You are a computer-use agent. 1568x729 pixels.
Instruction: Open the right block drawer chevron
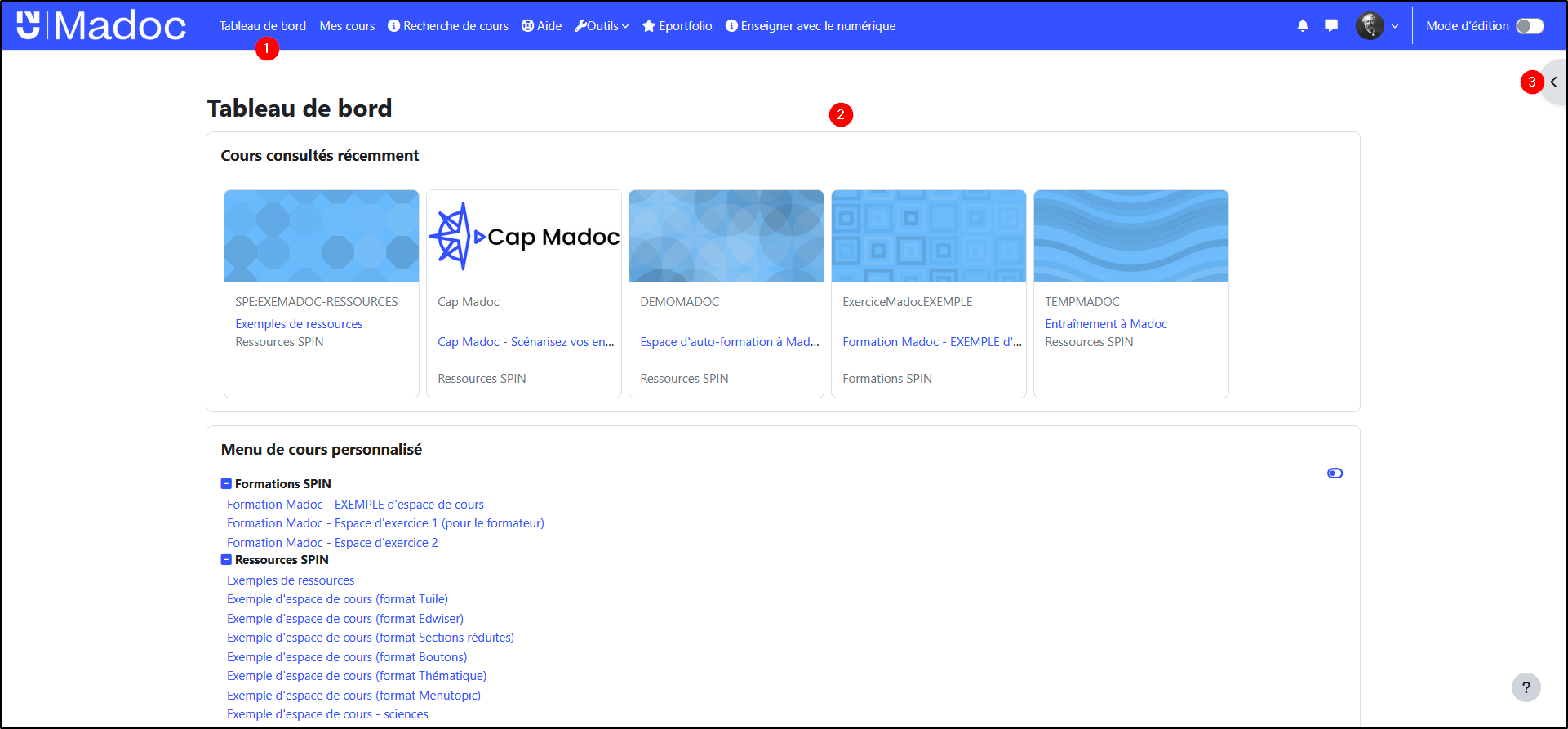pos(1553,82)
